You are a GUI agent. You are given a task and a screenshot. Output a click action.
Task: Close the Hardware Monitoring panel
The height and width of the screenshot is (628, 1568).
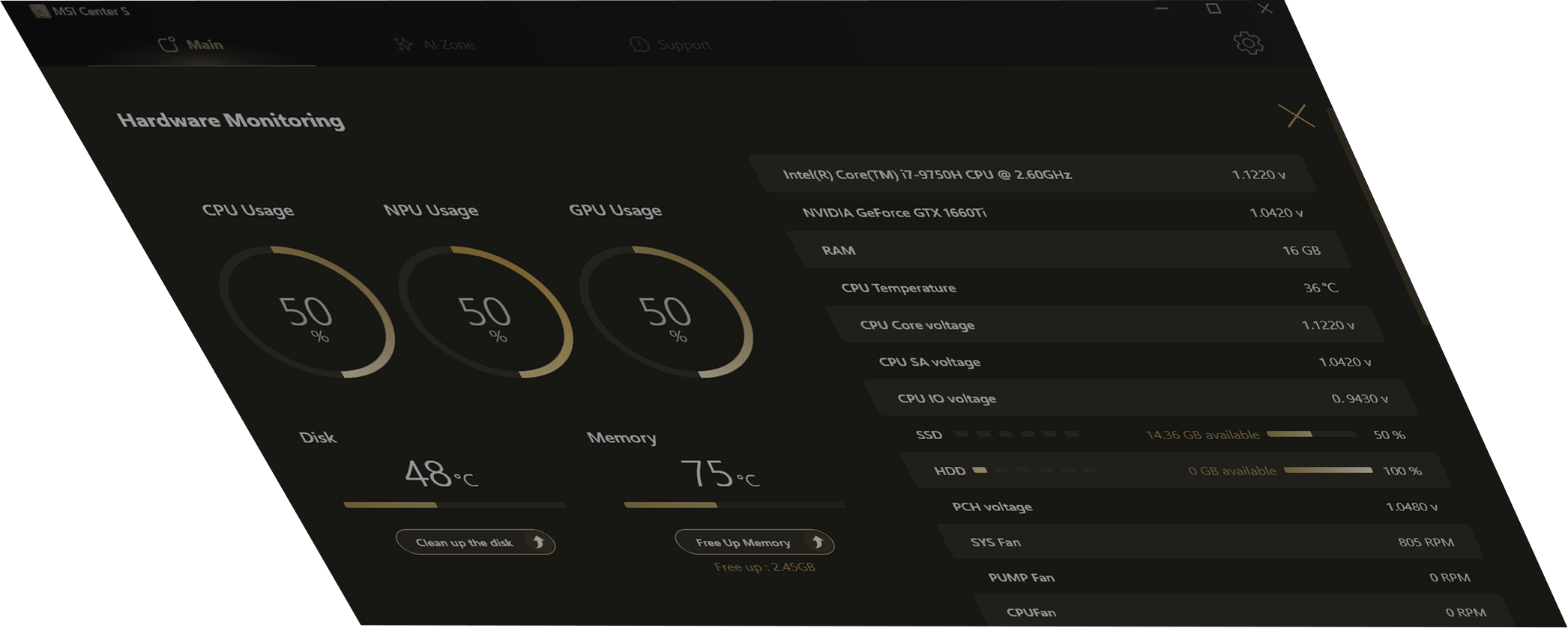point(1296,116)
